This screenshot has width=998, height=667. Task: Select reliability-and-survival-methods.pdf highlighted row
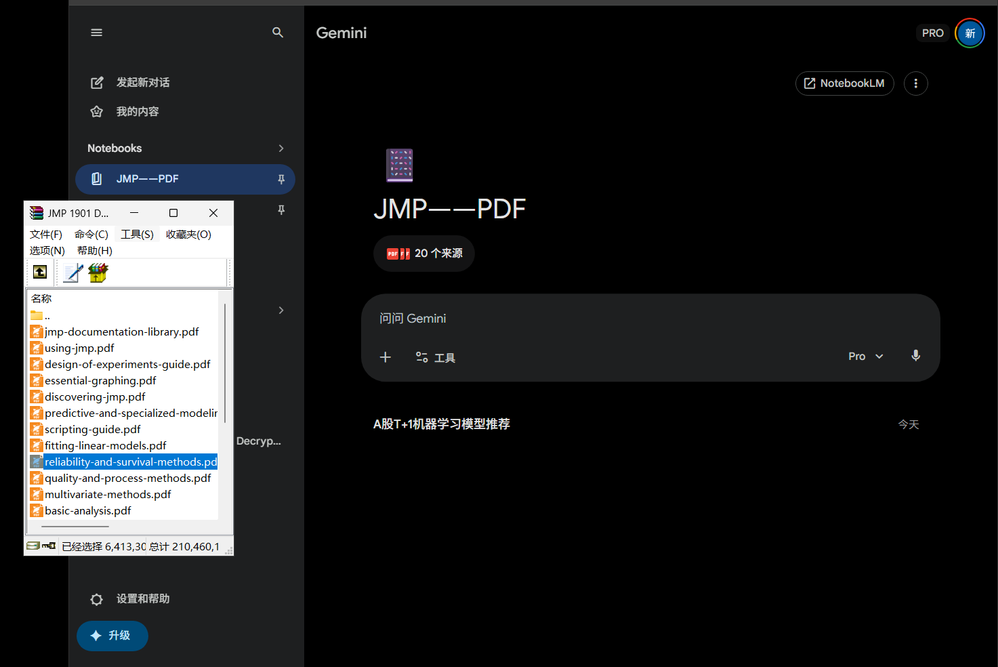coord(123,461)
